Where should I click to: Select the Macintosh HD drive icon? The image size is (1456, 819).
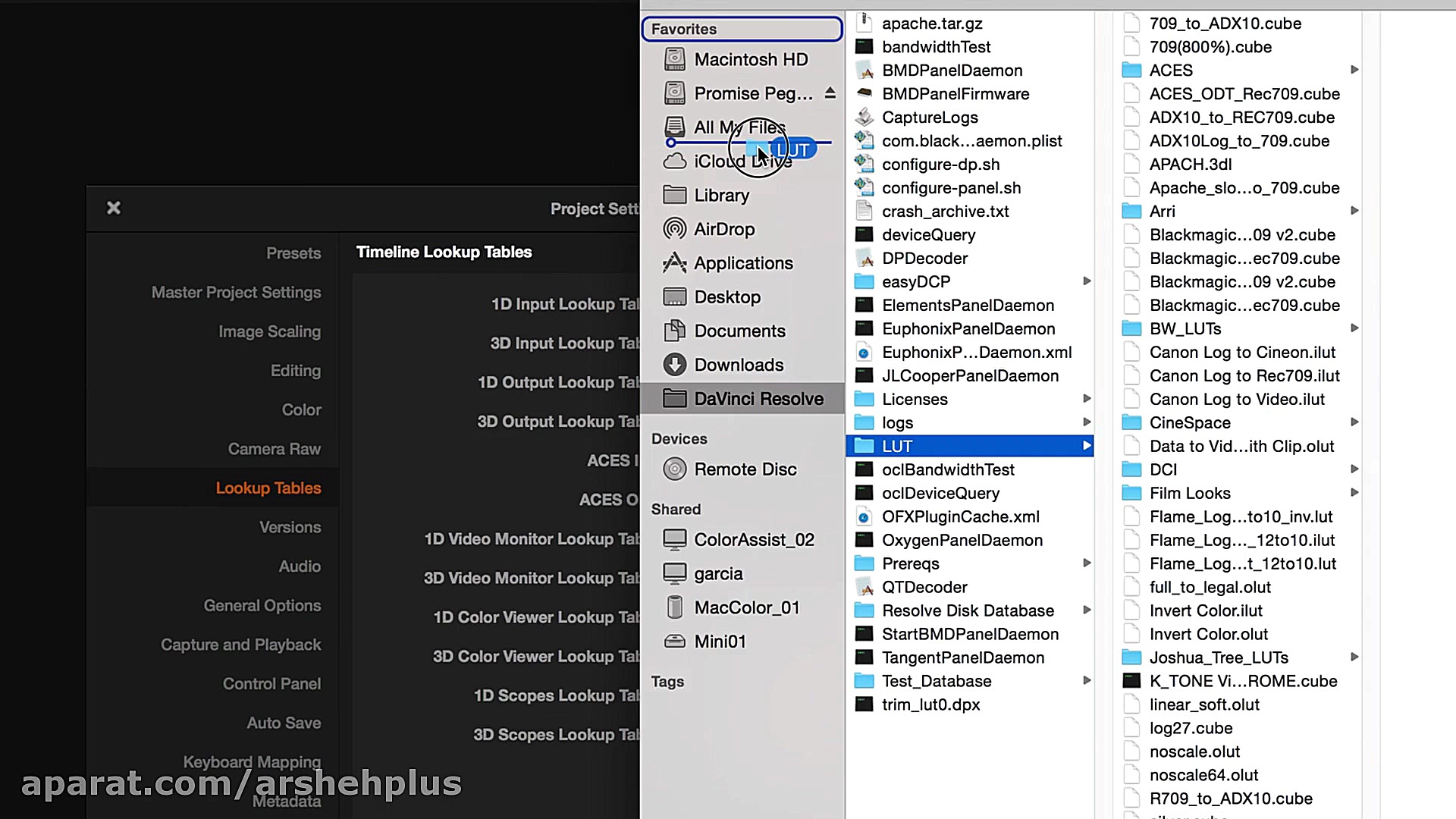point(674,59)
